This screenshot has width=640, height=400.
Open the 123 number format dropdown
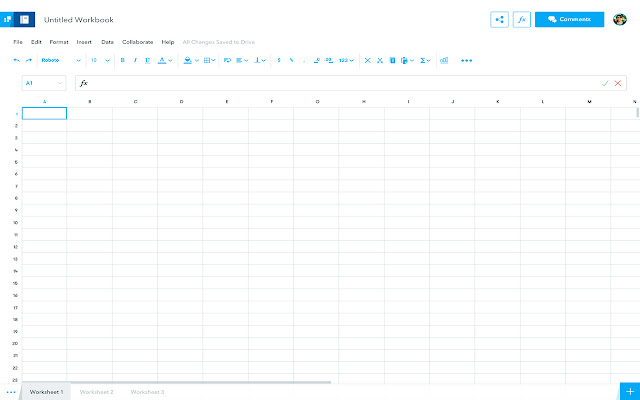(x=346, y=60)
